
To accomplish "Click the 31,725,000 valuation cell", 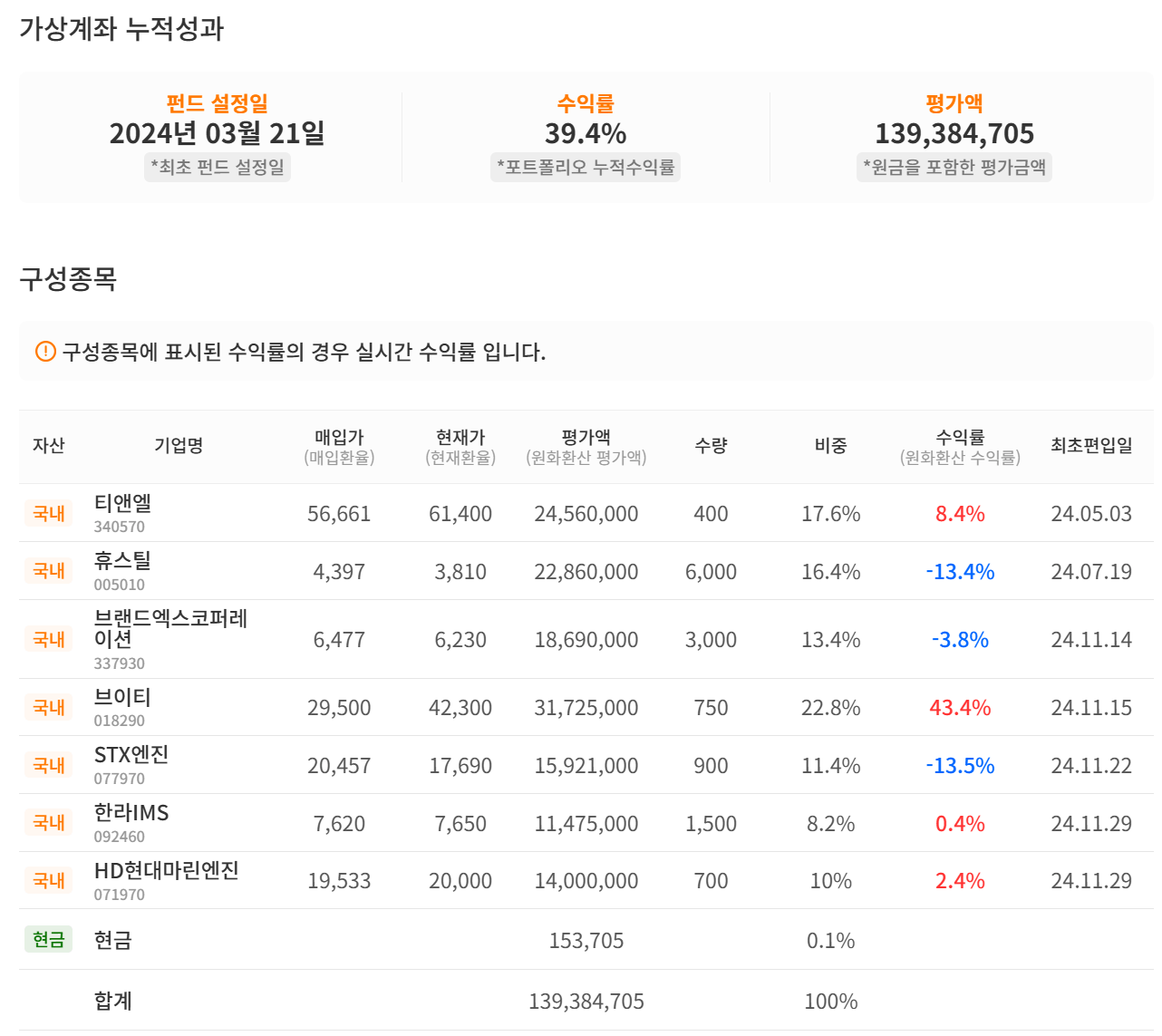I will (x=586, y=708).
